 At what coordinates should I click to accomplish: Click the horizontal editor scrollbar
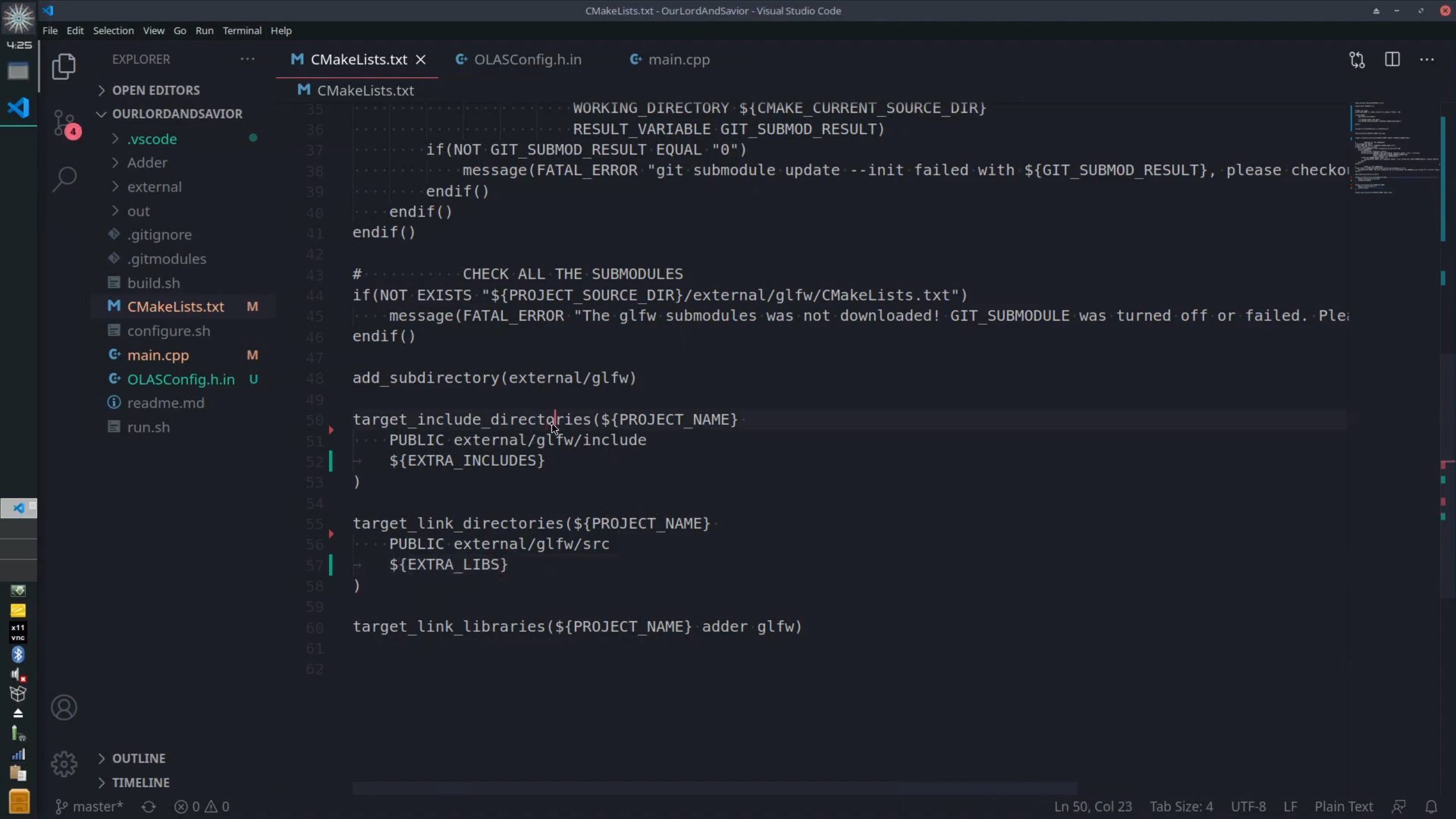(x=714, y=788)
